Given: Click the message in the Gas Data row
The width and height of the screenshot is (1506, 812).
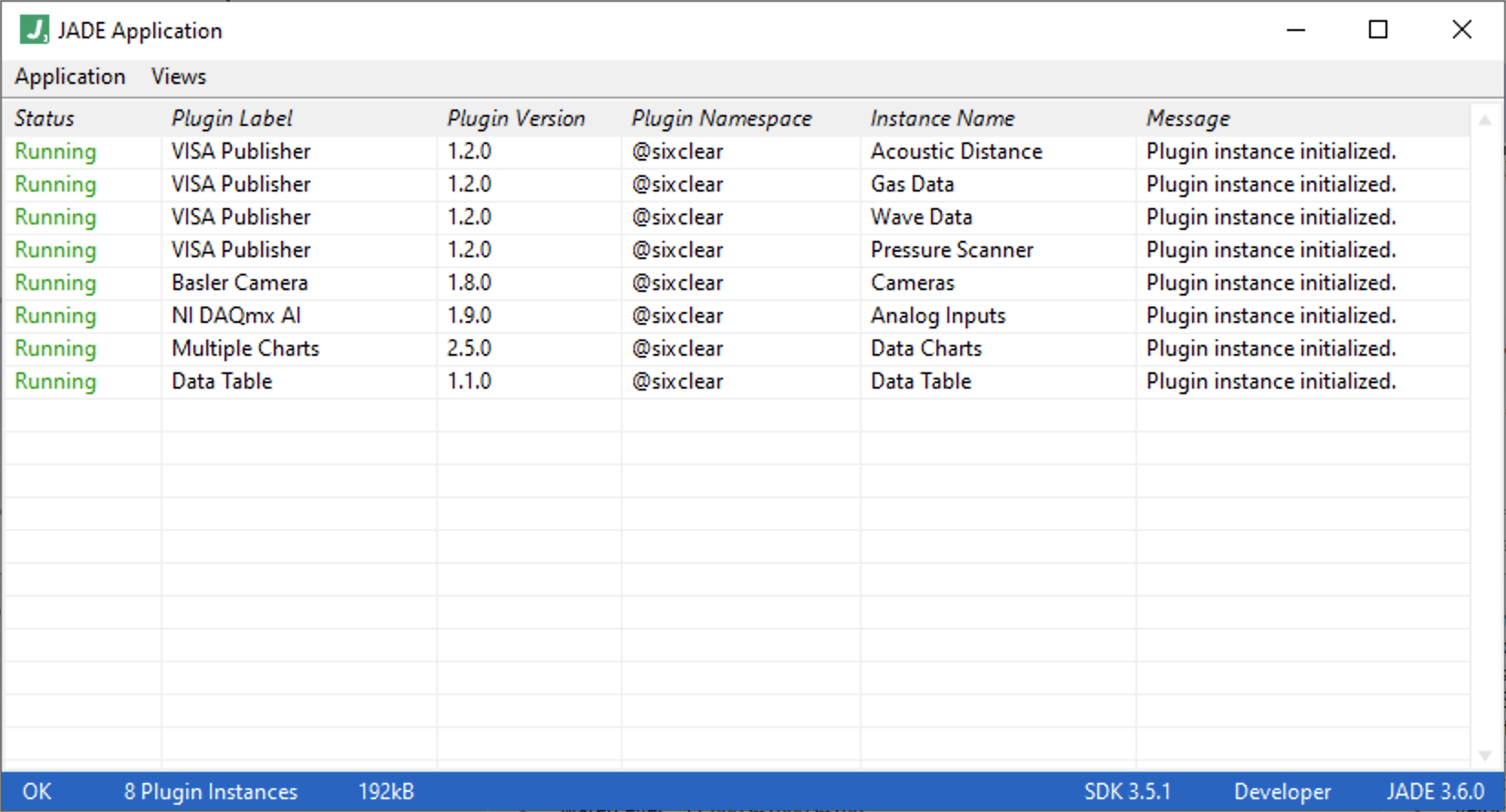Looking at the screenshot, I should (x=1271, y=184).
